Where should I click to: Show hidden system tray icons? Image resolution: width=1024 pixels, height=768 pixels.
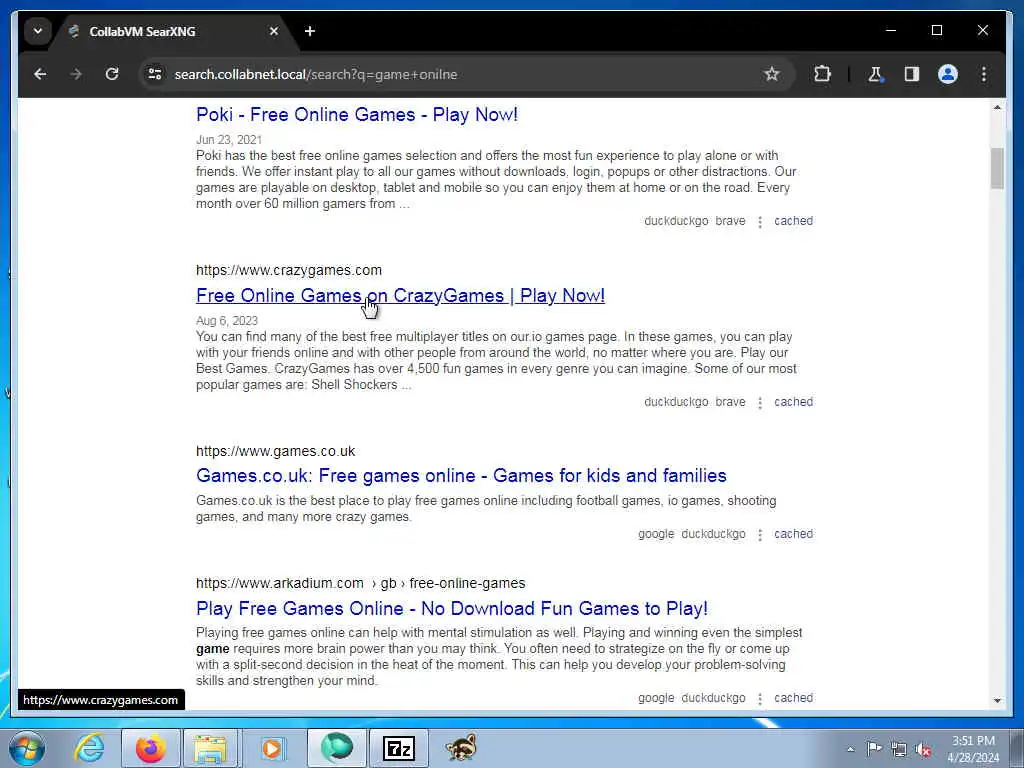coord(850,749)
